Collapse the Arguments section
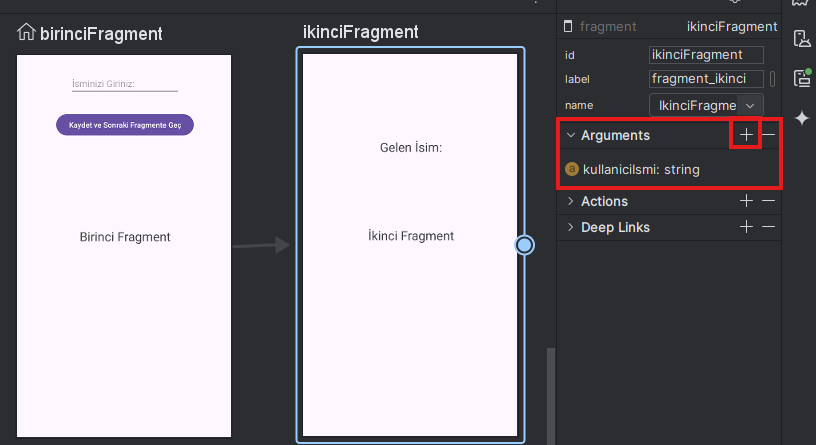 570,135
